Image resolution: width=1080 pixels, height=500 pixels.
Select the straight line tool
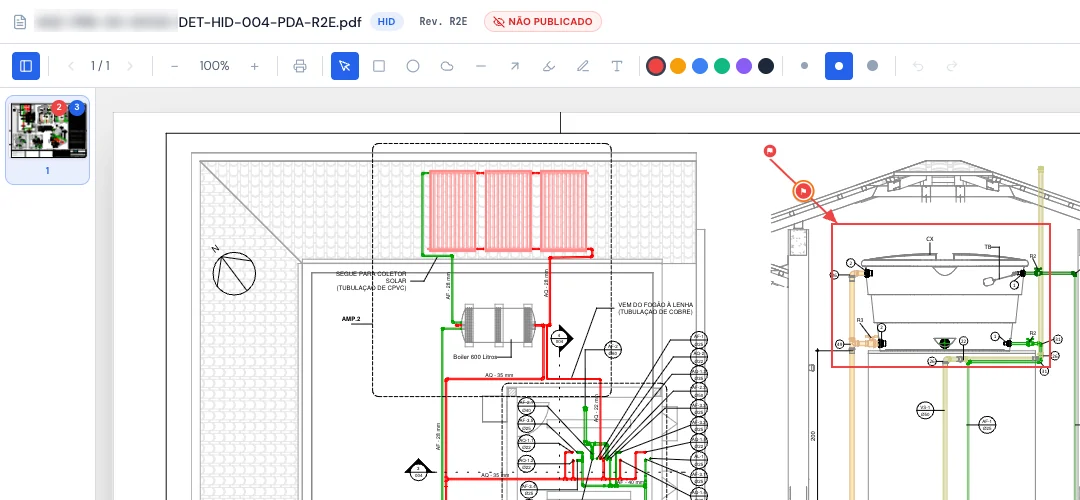click(x=481, y=66)
